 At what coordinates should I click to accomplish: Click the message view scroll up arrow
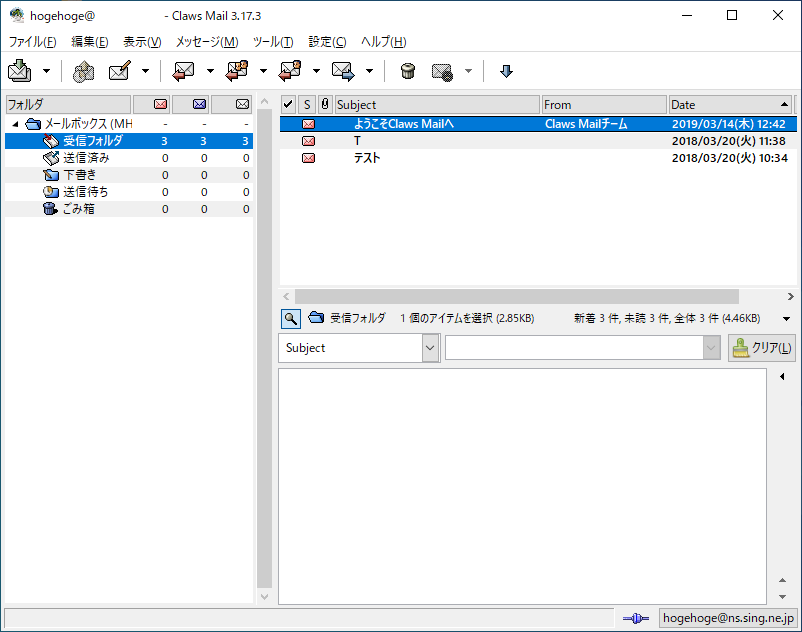(x=783, y=580)
